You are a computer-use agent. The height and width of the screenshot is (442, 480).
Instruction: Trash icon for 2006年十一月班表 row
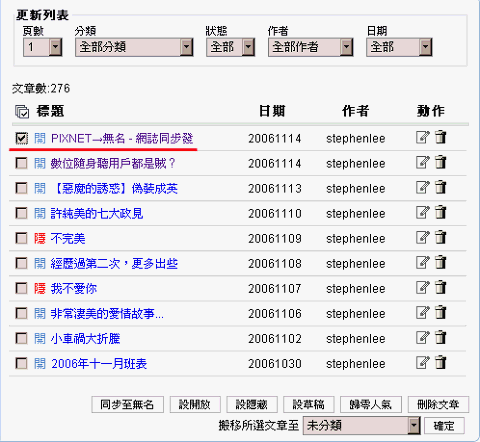pos(441,362)
